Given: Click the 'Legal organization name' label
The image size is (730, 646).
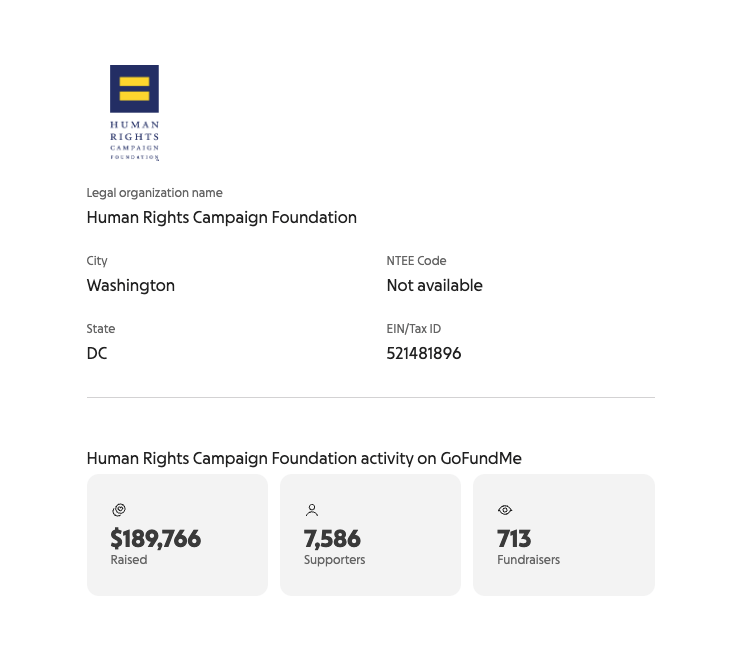Looking at the screenshot, I should pos(154,193).
